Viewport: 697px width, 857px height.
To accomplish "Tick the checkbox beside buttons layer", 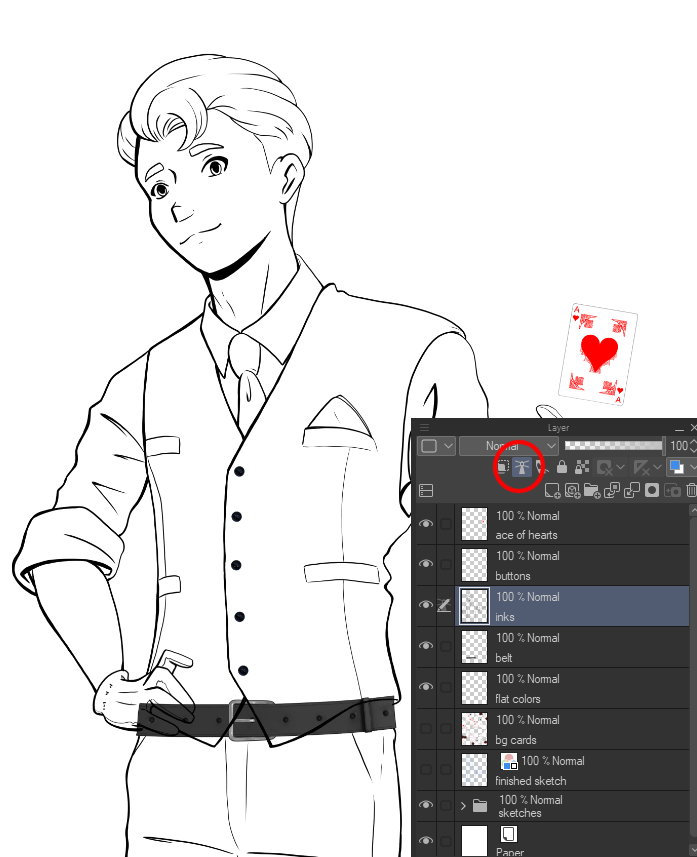I will pyautogui.click(x=446, y=564).
